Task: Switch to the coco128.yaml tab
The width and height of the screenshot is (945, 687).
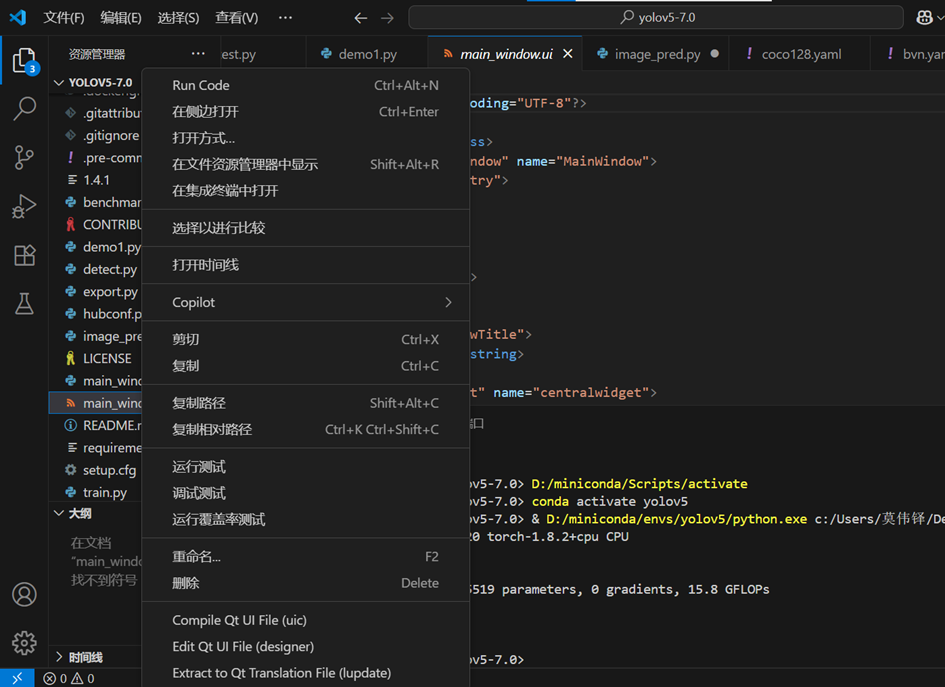Action: pos(801,54)
